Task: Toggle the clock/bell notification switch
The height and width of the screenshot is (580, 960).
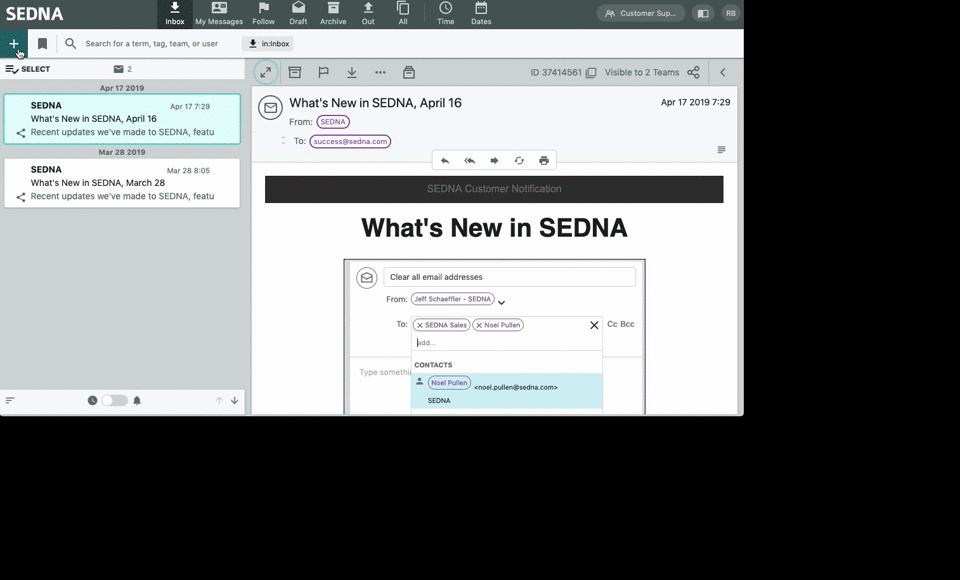Action: [114, 400]
